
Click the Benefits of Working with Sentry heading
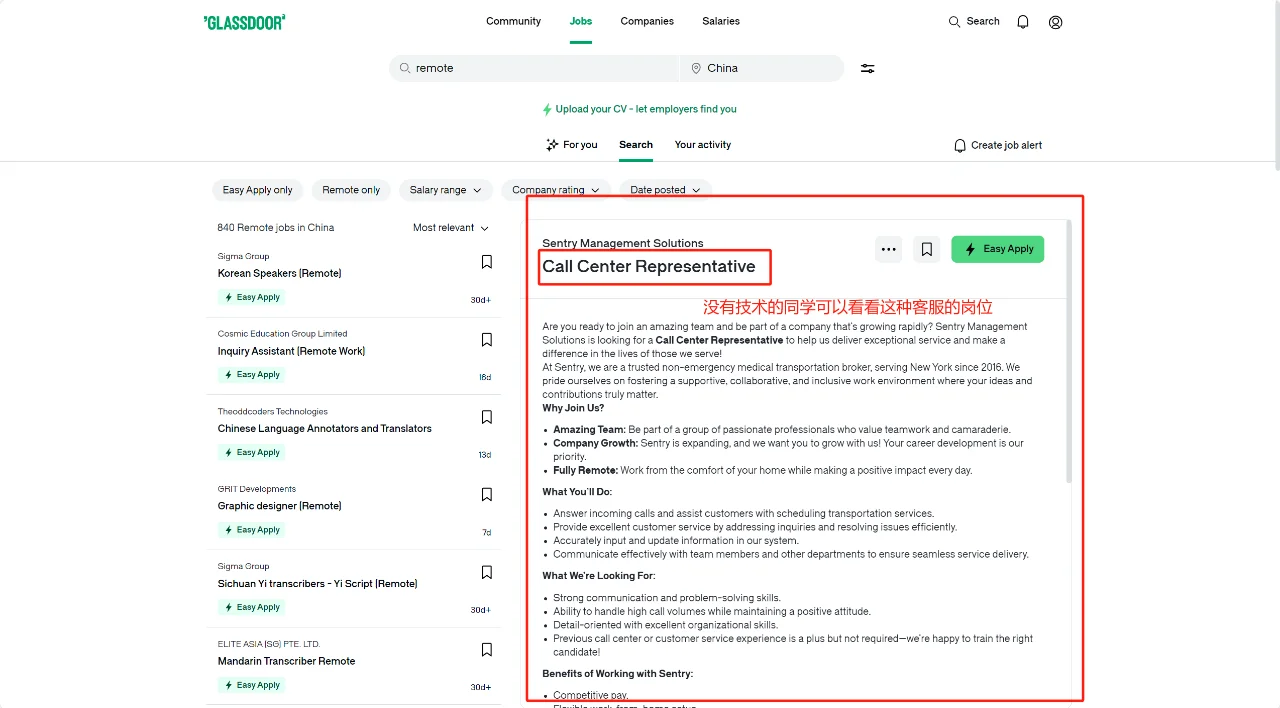point(618,674)
